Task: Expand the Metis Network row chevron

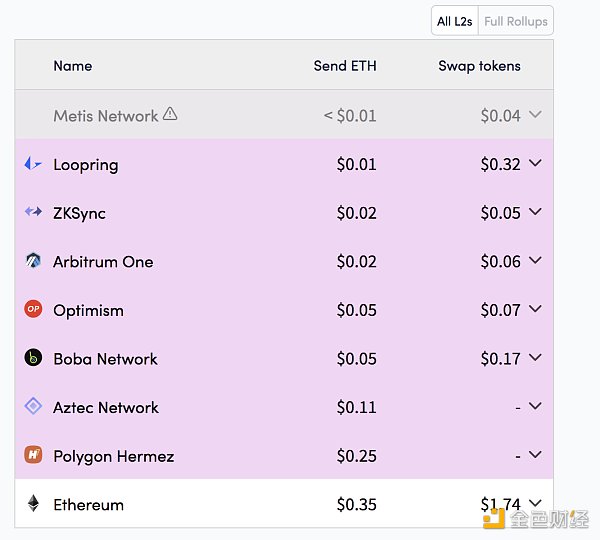Action: pos(535,115)
